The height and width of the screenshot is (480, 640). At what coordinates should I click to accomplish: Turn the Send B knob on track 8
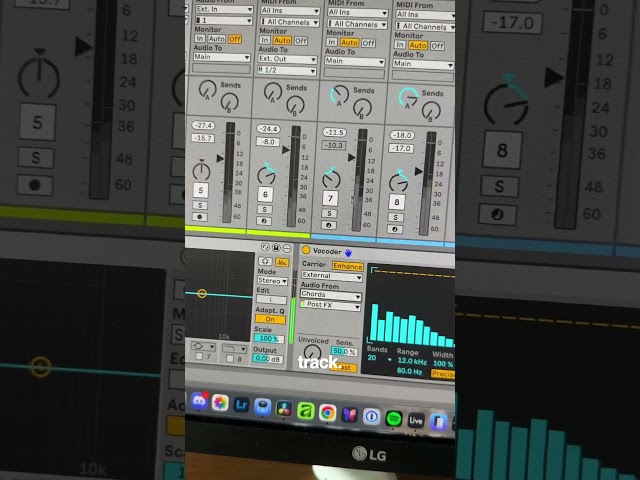tap(431, 111)
